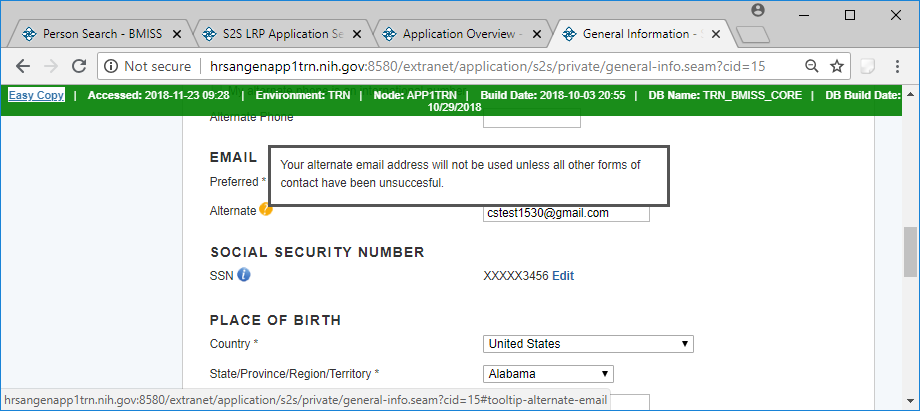920x411 pixels.
Task: Click the Easy Copy link
Action: pyautogui.click(x=37, y=95)
